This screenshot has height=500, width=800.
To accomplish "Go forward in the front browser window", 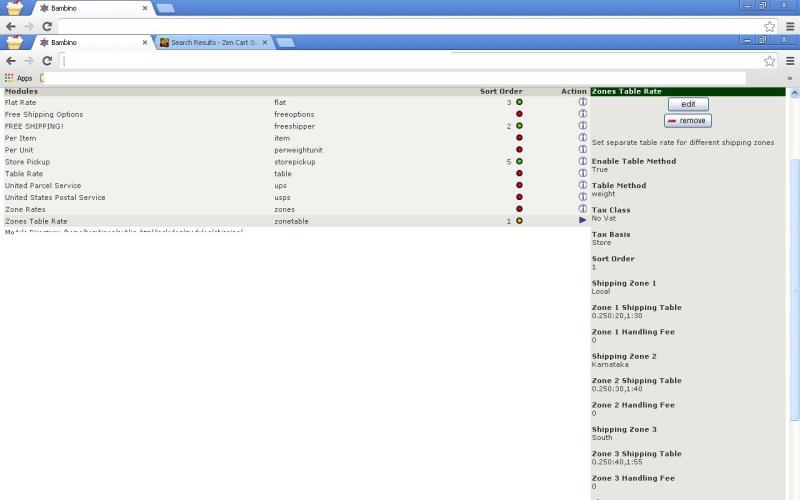I will pyautogui.click(x=29, y=61).
